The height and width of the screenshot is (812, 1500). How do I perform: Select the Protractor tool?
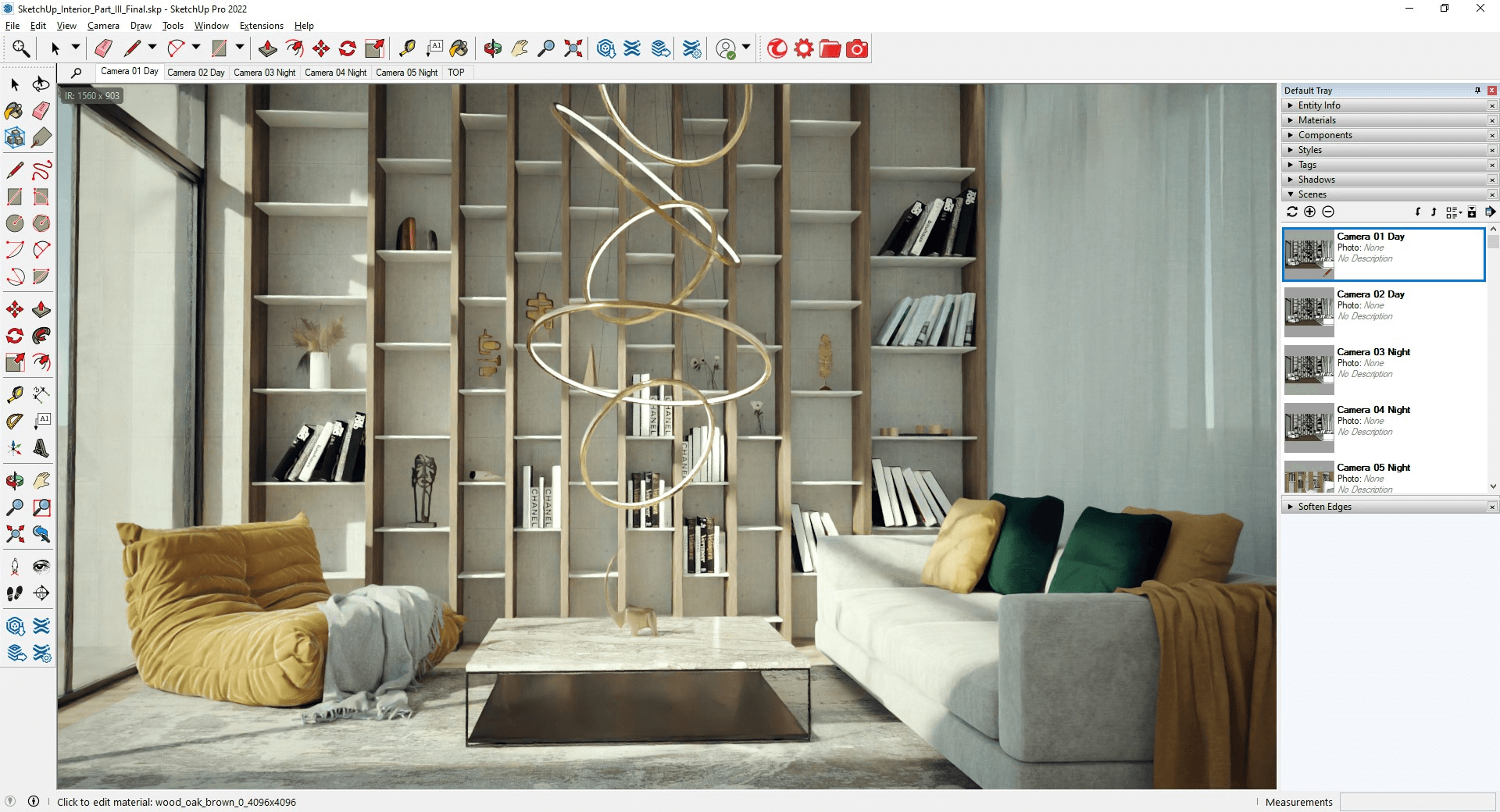[14, 422]
